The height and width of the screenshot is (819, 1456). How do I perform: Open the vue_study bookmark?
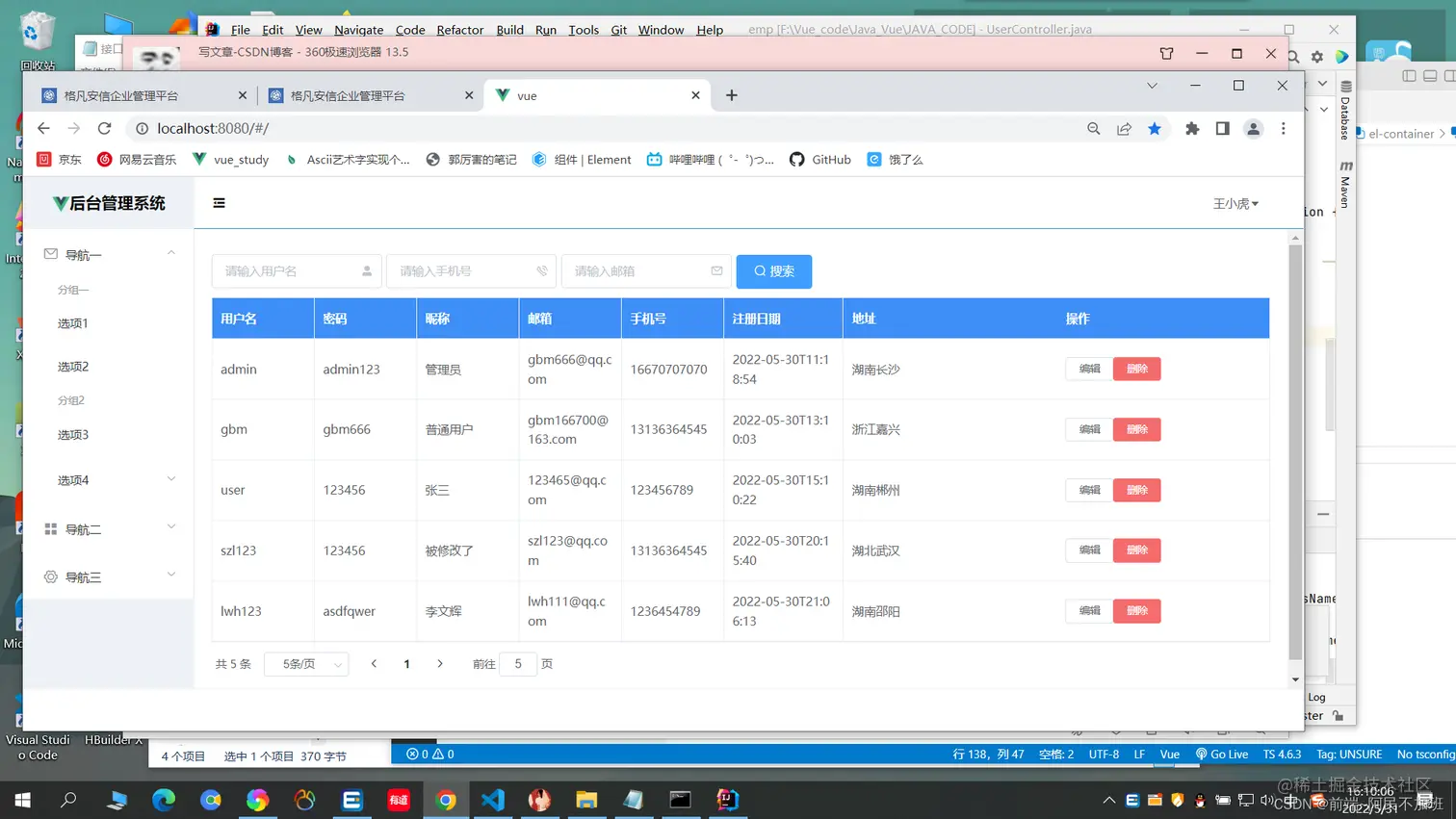231,160
